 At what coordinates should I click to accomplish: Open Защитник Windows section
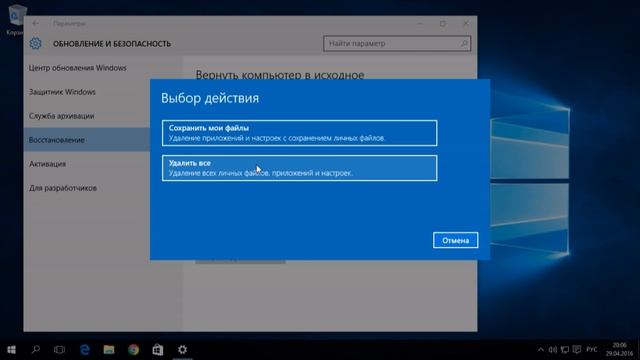coord(62,92)
